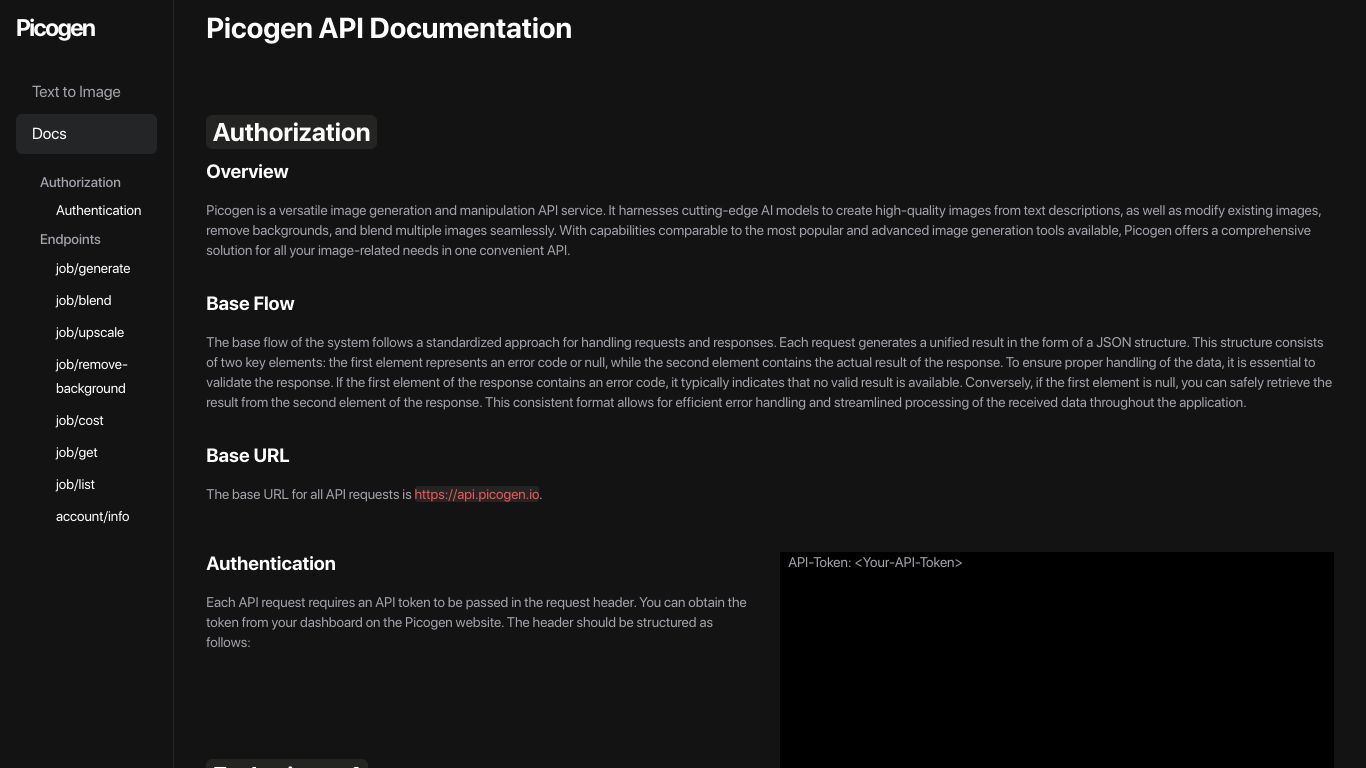
Task: Click the API-Token header code line
Action: tap(875, 563)
